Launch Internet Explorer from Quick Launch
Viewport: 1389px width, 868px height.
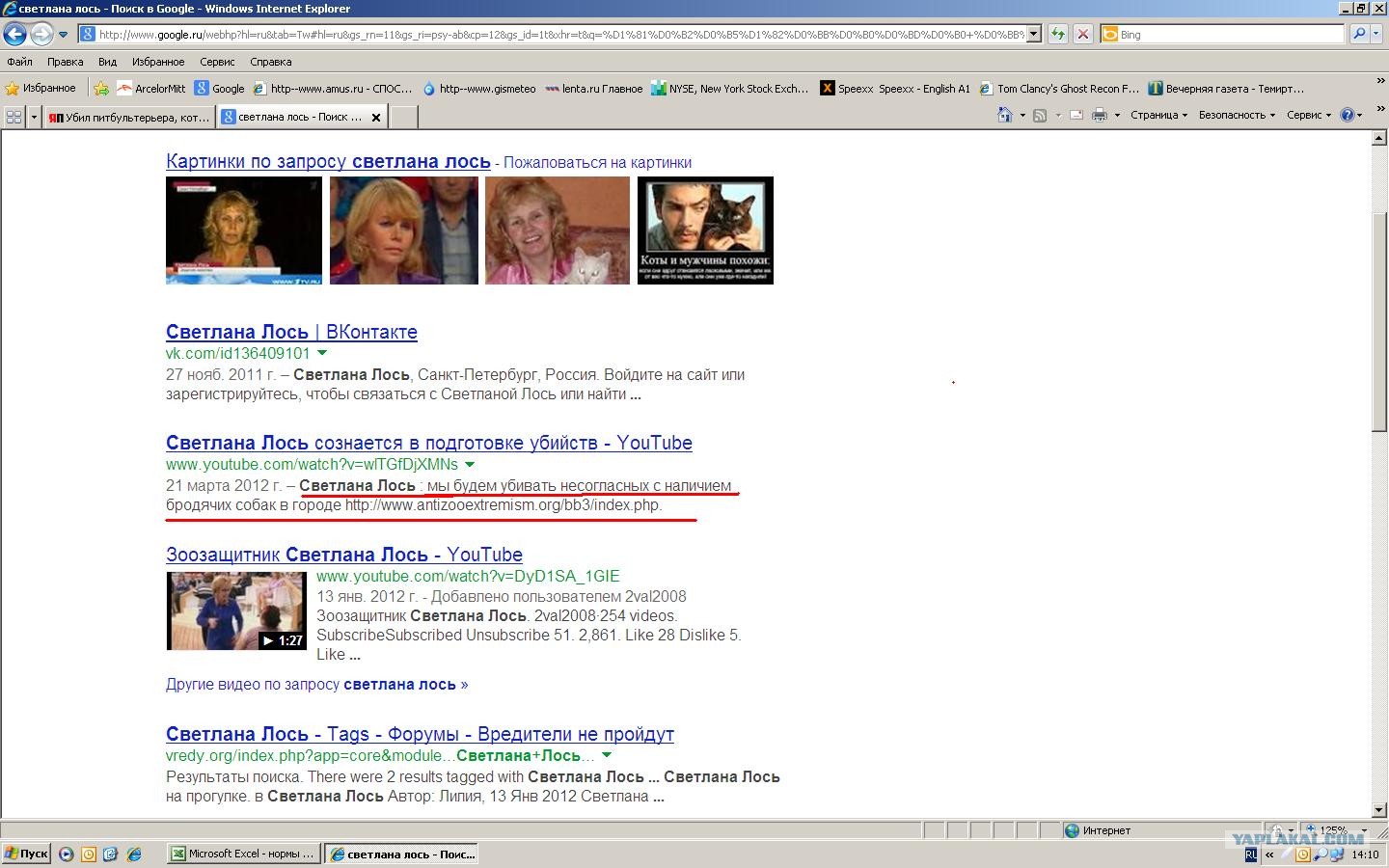134,854
